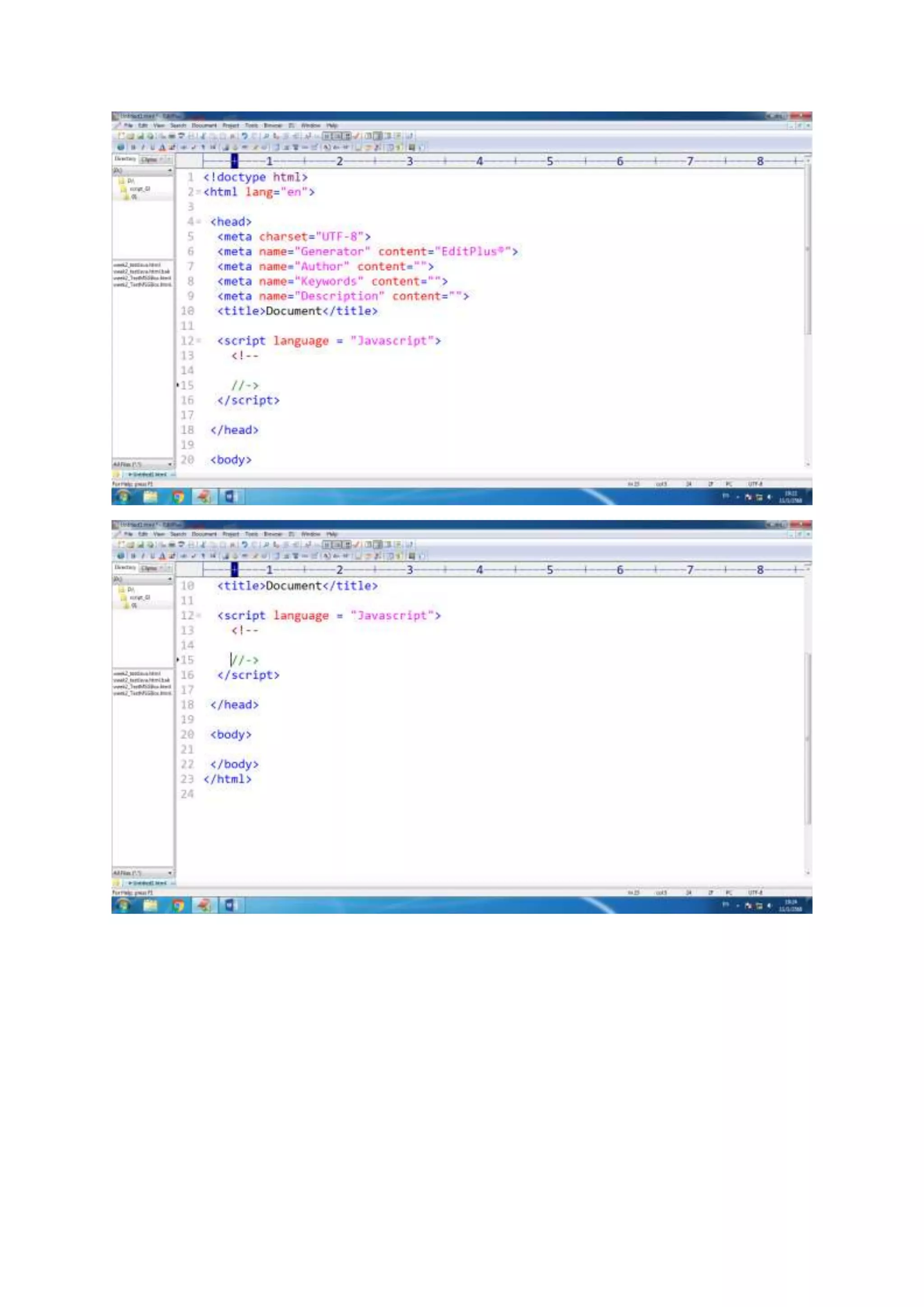Open the All Files filter dropdown in bottom window
The image size is (924, 1307).
coord(170,873)
